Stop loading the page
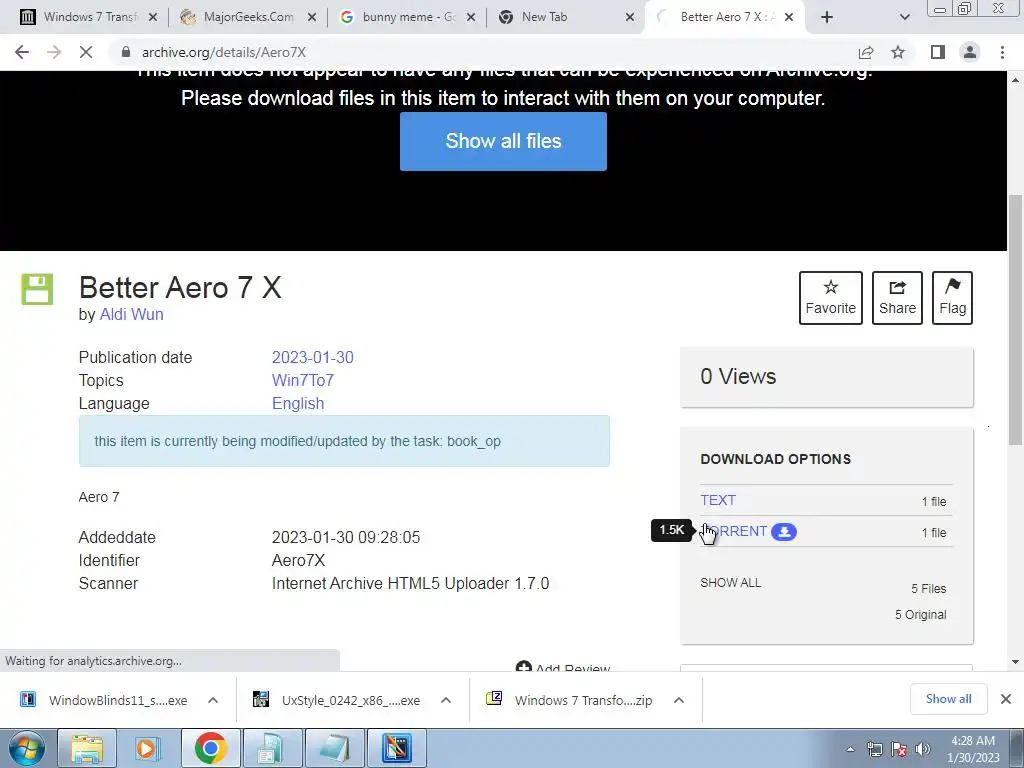Viewport: 1024px width, 768px height. click(x=86, y=52)
